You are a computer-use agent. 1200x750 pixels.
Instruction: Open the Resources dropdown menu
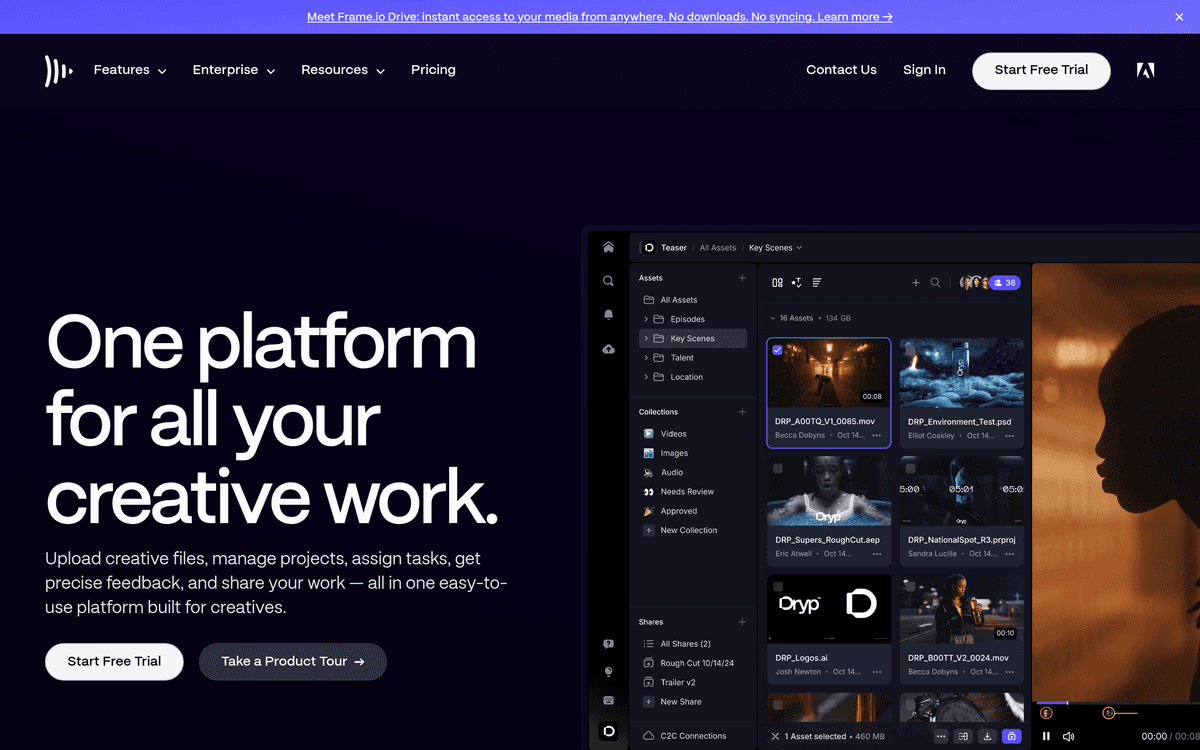343,70
